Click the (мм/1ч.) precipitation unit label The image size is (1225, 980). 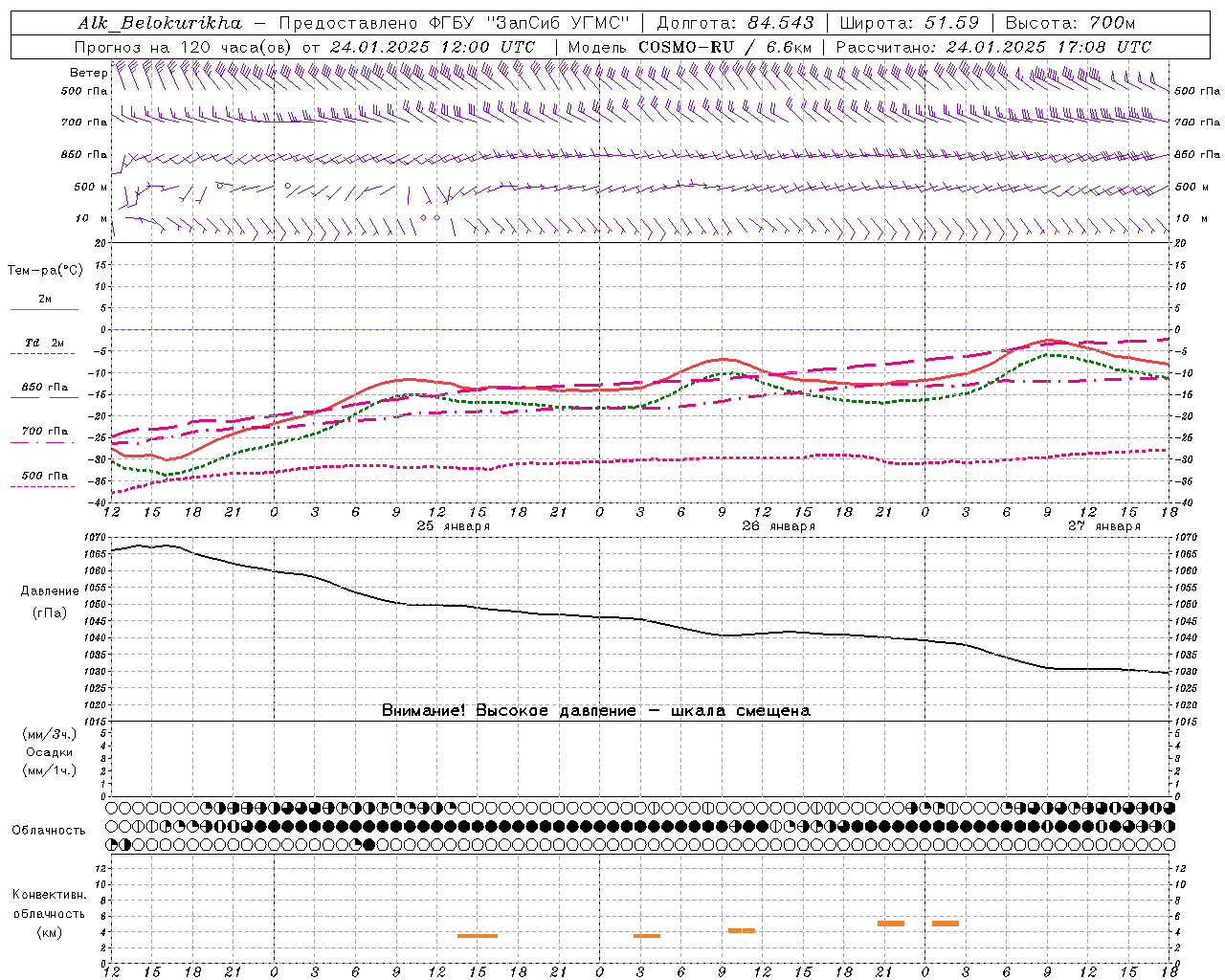pos(50,770)
